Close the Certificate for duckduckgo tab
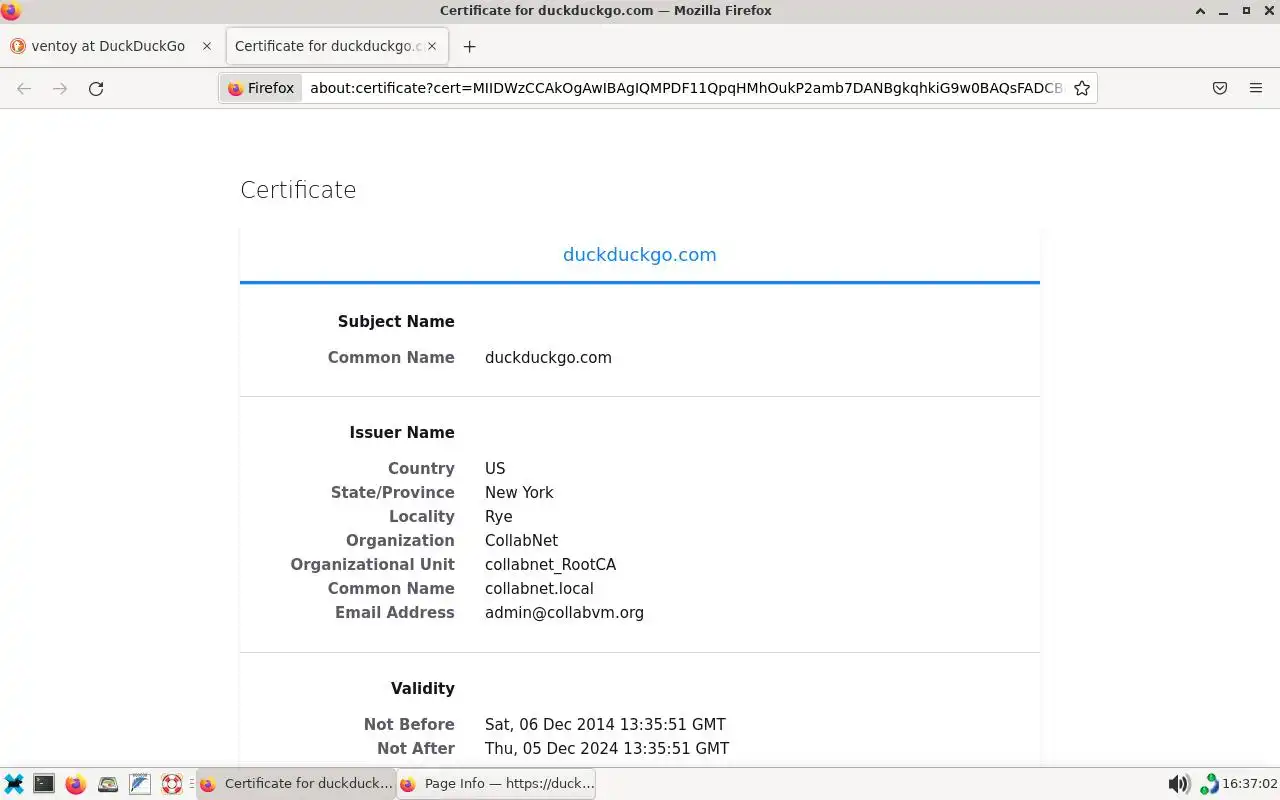Screen dimensions: 1280x800 pos(432,46)
